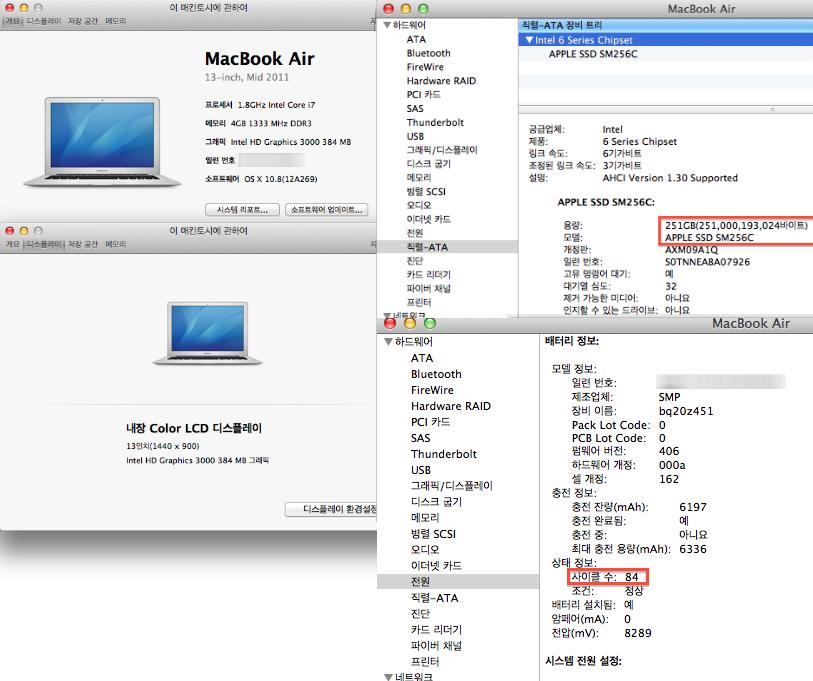Screen dimensions: 813x681
Task: Click yellow minimize button of Serial-ATA window
Action: 405,9
